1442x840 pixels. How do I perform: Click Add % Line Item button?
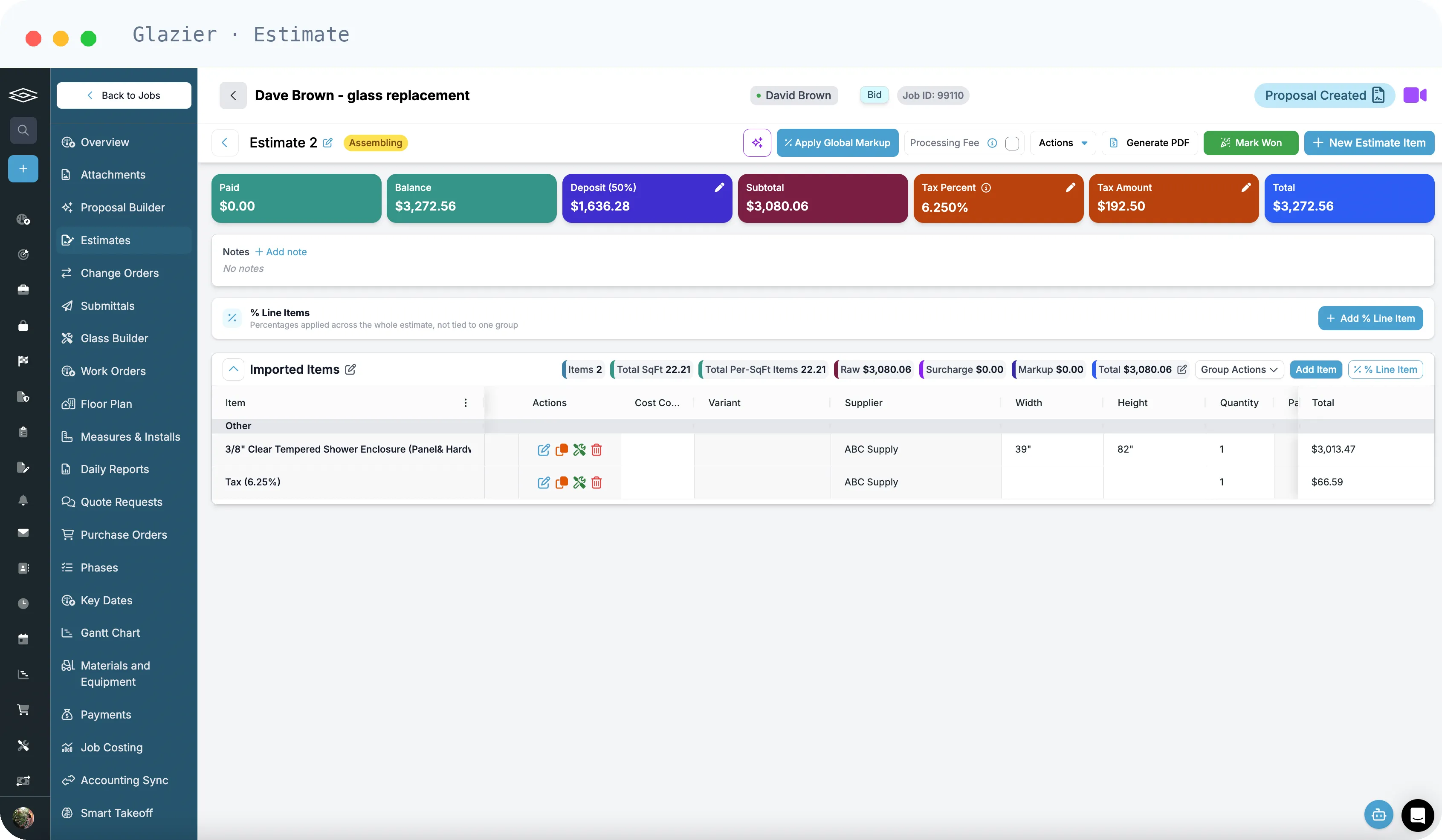tap(1370, 318)
